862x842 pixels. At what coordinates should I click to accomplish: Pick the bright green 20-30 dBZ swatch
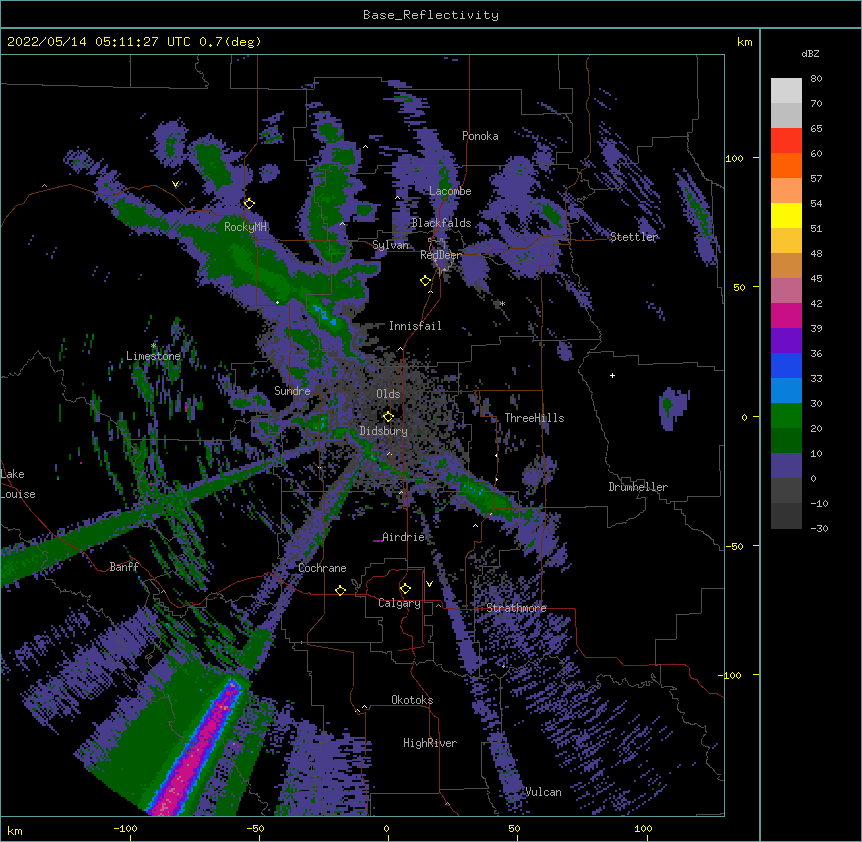click(x=786, y=416)
